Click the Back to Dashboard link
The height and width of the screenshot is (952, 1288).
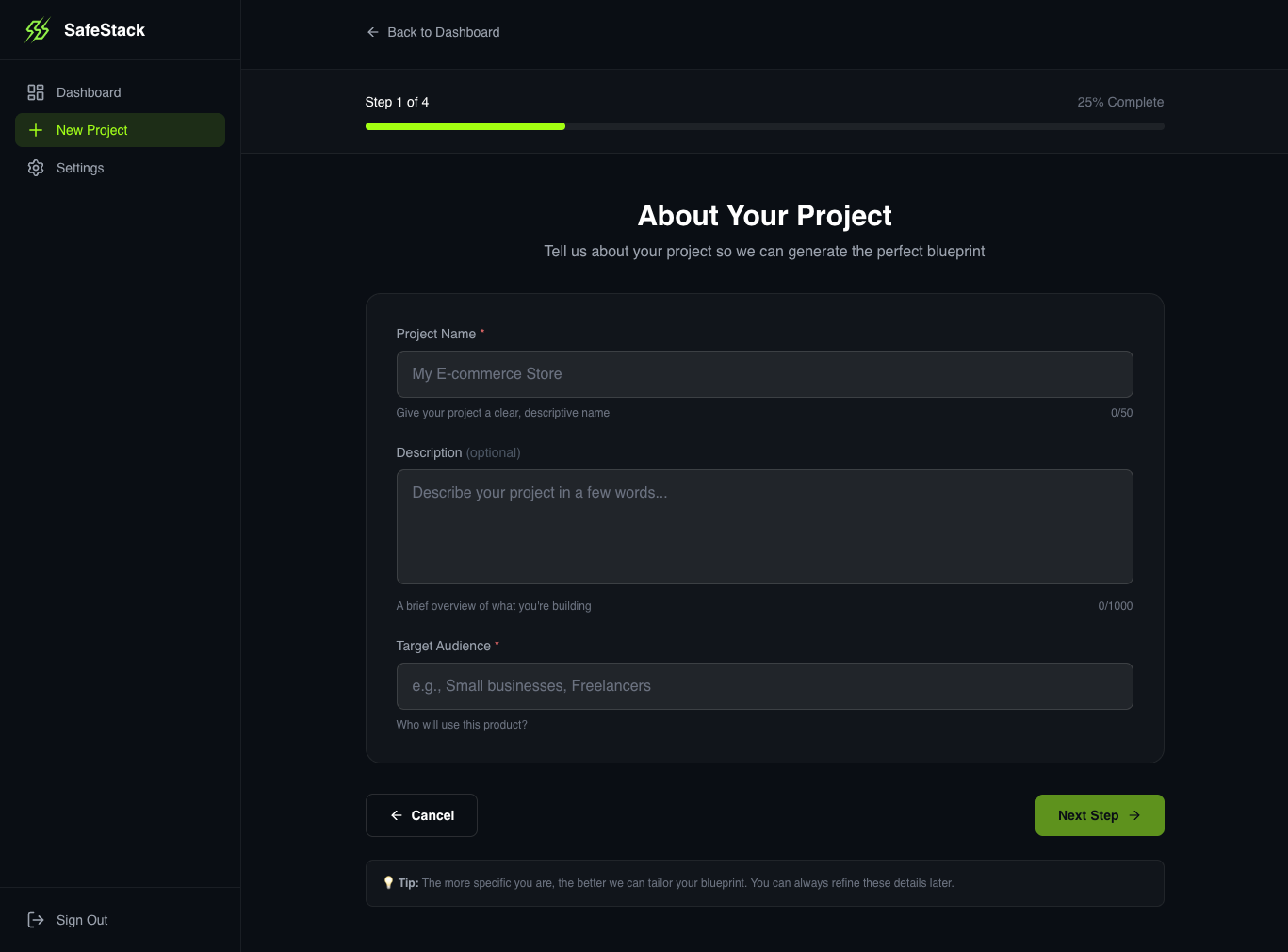443,32
